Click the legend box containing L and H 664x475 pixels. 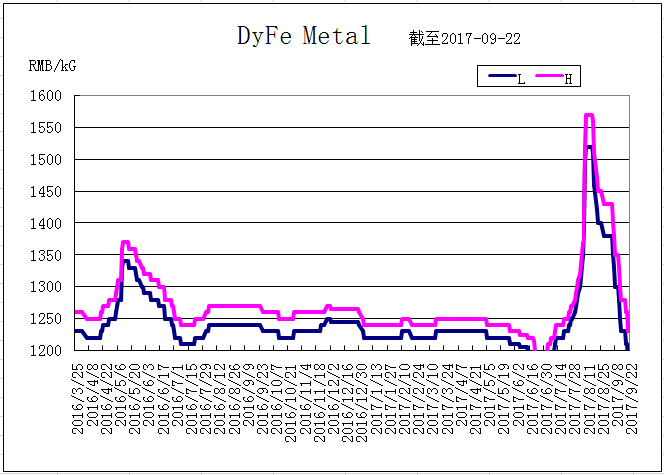click(x=529, y=76)
